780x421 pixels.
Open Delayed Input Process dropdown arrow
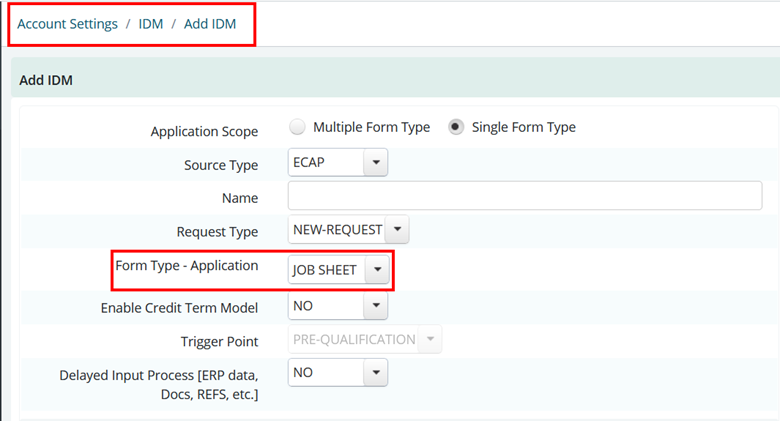click(x=376, y=372)
